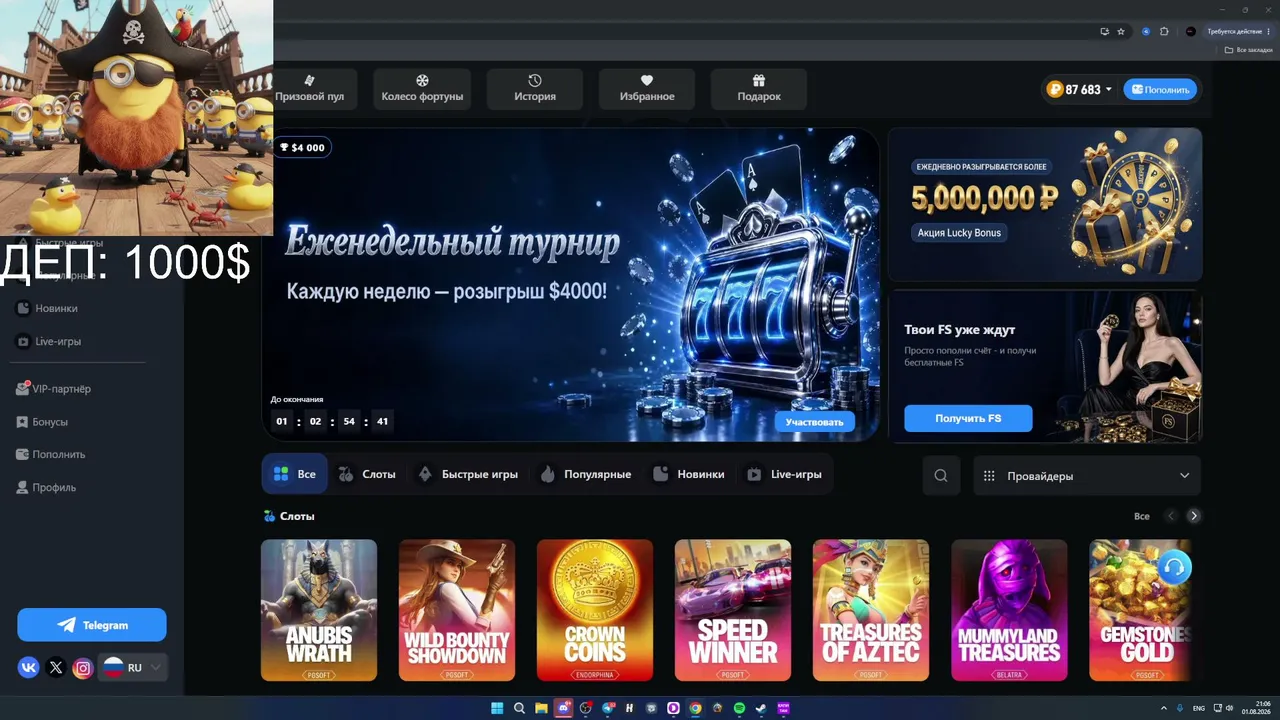Open Колесо фортуны wheel page

click(422, 89)
